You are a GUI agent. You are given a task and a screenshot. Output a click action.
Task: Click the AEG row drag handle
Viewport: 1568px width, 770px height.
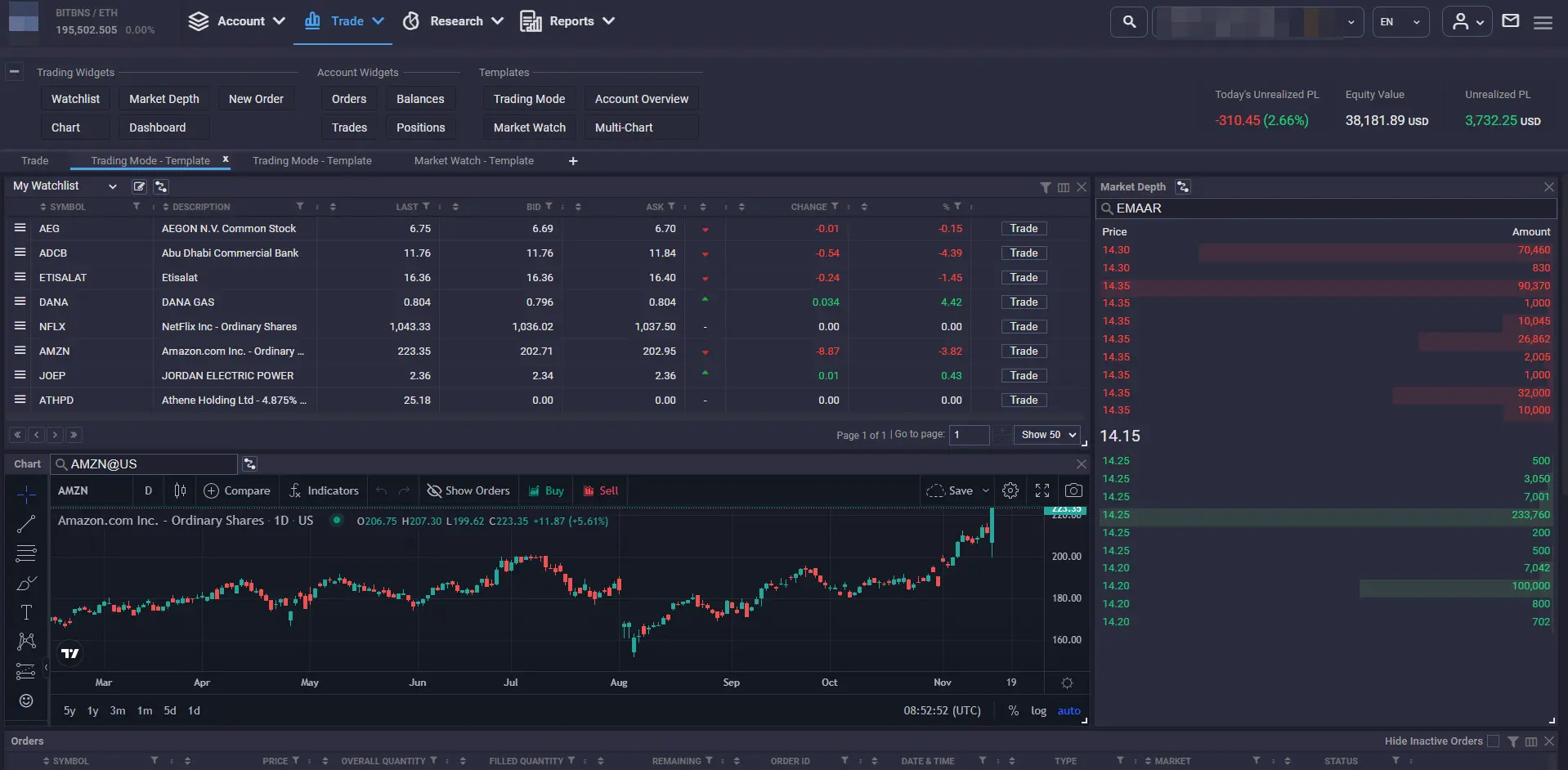point(20,228)
